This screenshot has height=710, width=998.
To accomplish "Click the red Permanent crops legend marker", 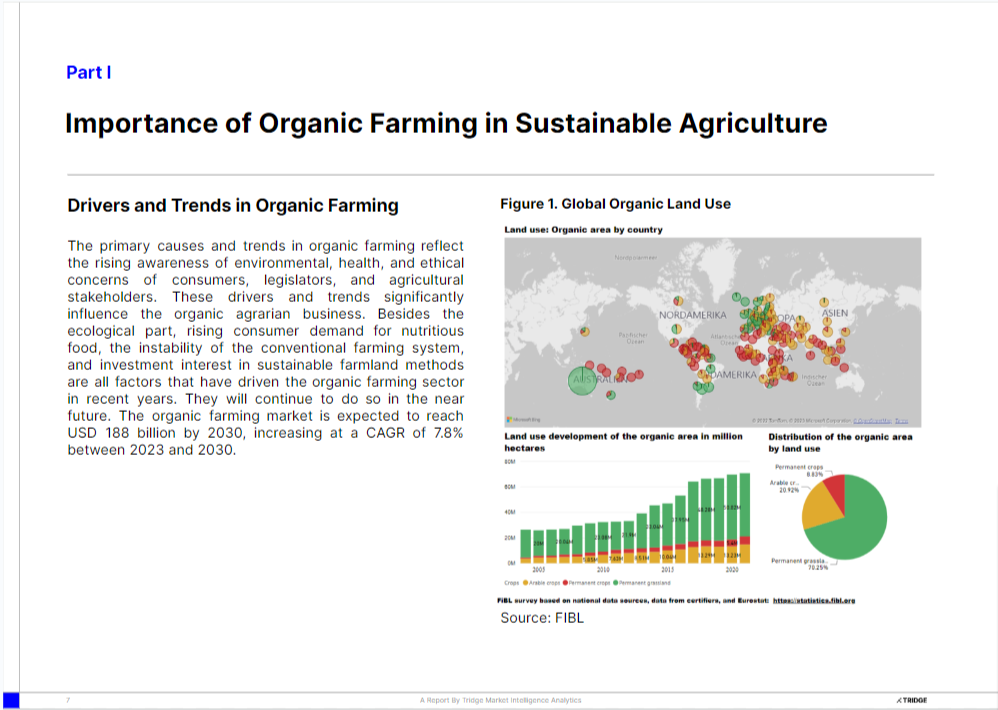I will tap(565, 582).
